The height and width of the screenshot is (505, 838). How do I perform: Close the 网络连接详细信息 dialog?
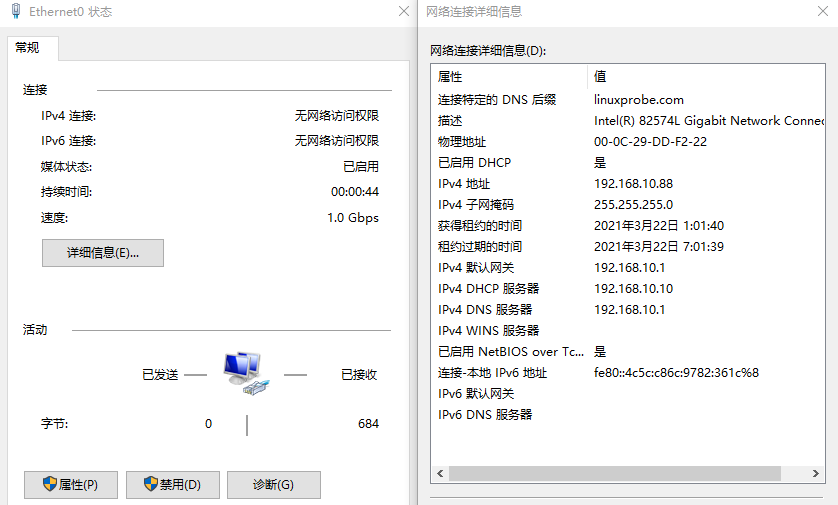[x=820, y=12]
